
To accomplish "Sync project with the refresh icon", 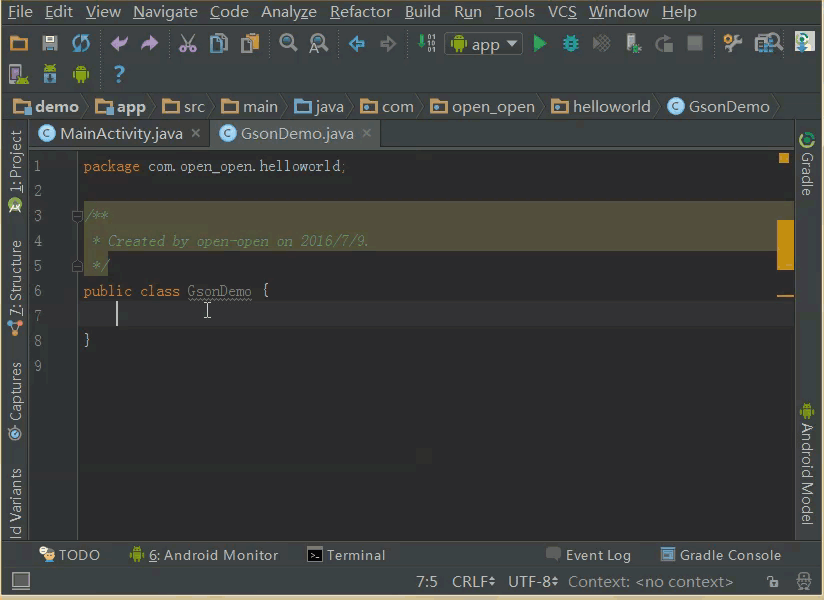I will point(80,42).
